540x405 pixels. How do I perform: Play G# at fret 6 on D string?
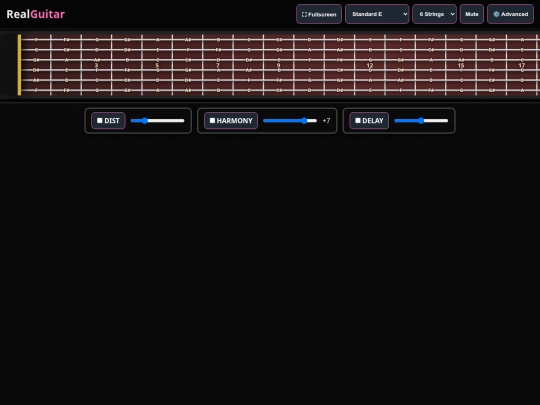[188, 70]
